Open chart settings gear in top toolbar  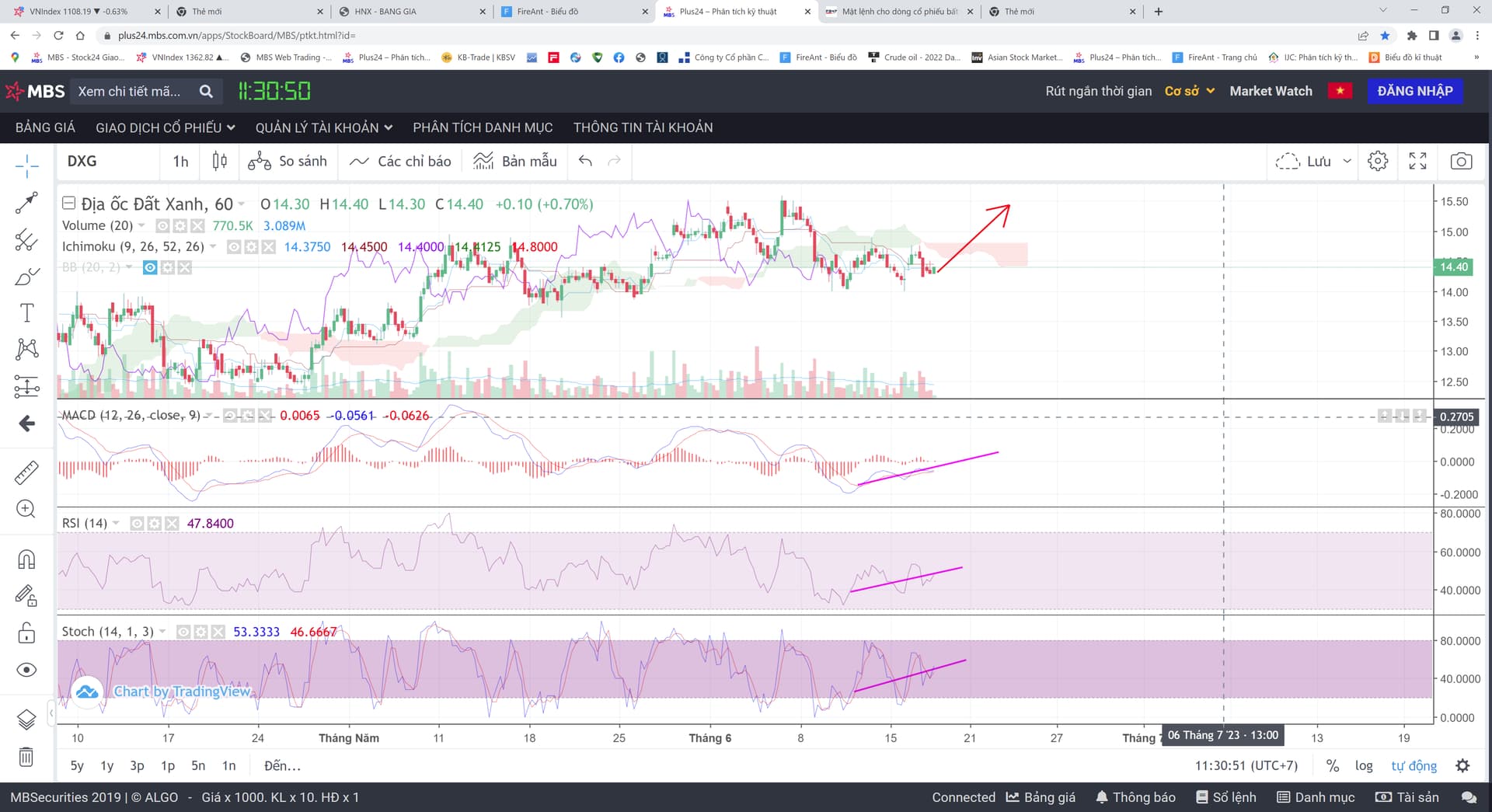click(x=1378, y=161)
